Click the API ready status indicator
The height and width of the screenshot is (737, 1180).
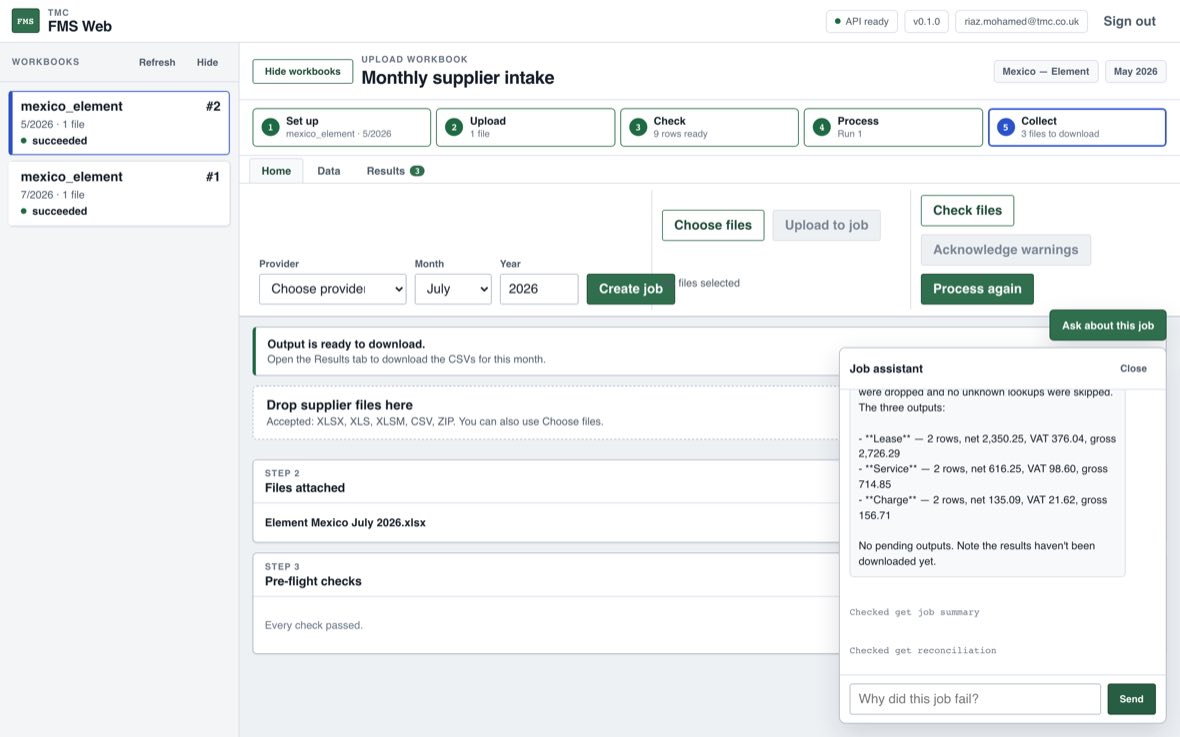click(x=861, y=21)
